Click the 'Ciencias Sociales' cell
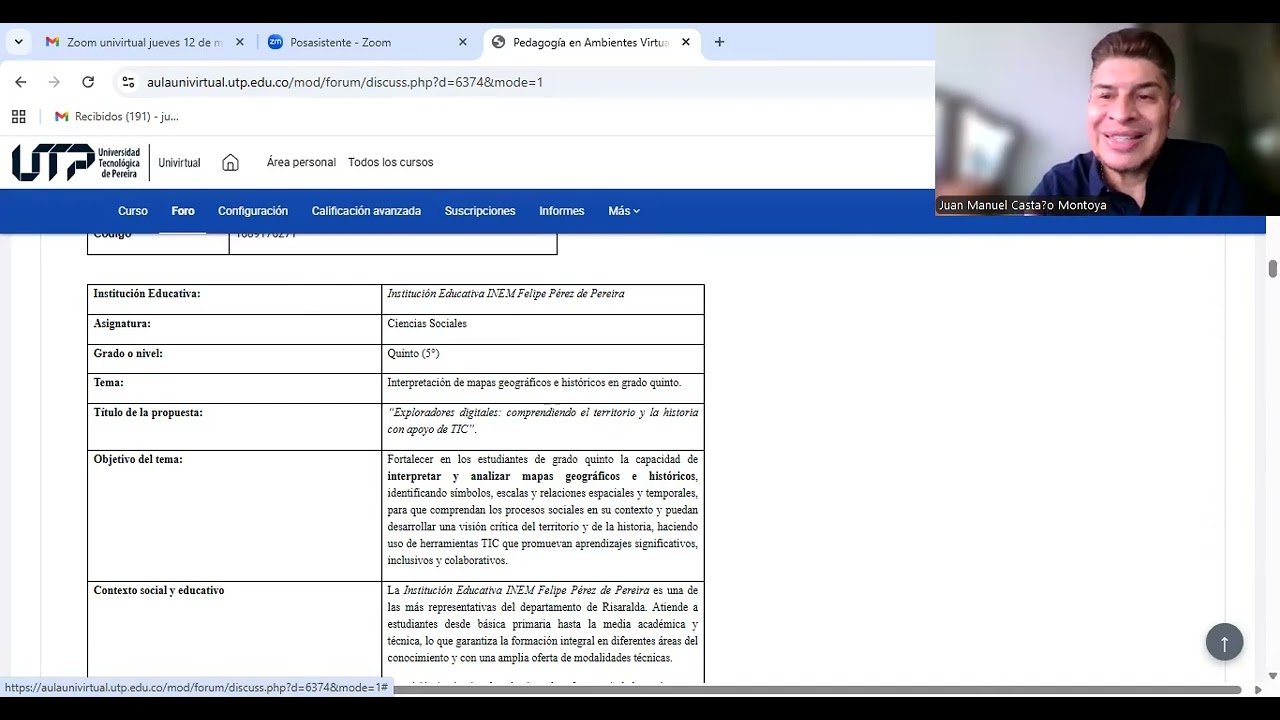Viewport: 1280px width, 720px height. (x=543, y=329)
